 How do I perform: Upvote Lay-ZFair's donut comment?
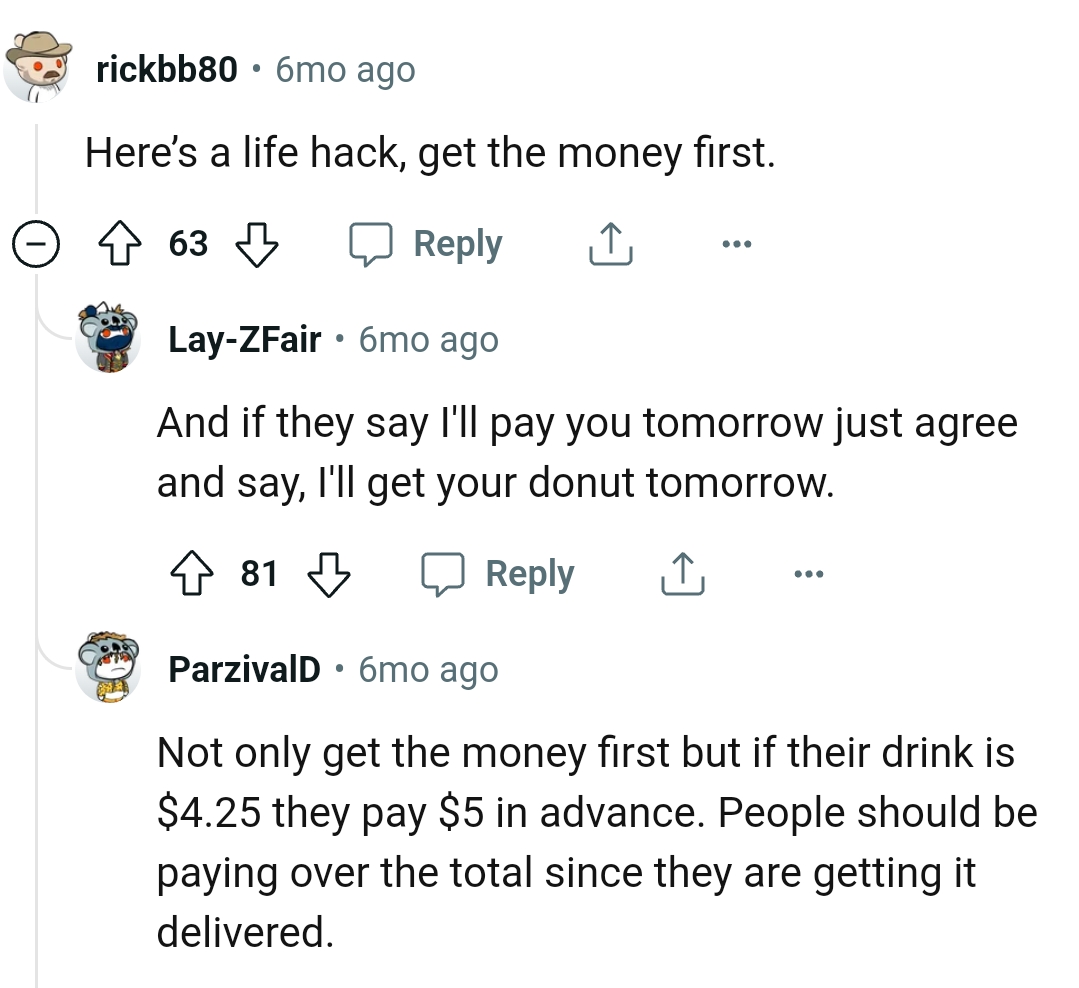(192, 573)
